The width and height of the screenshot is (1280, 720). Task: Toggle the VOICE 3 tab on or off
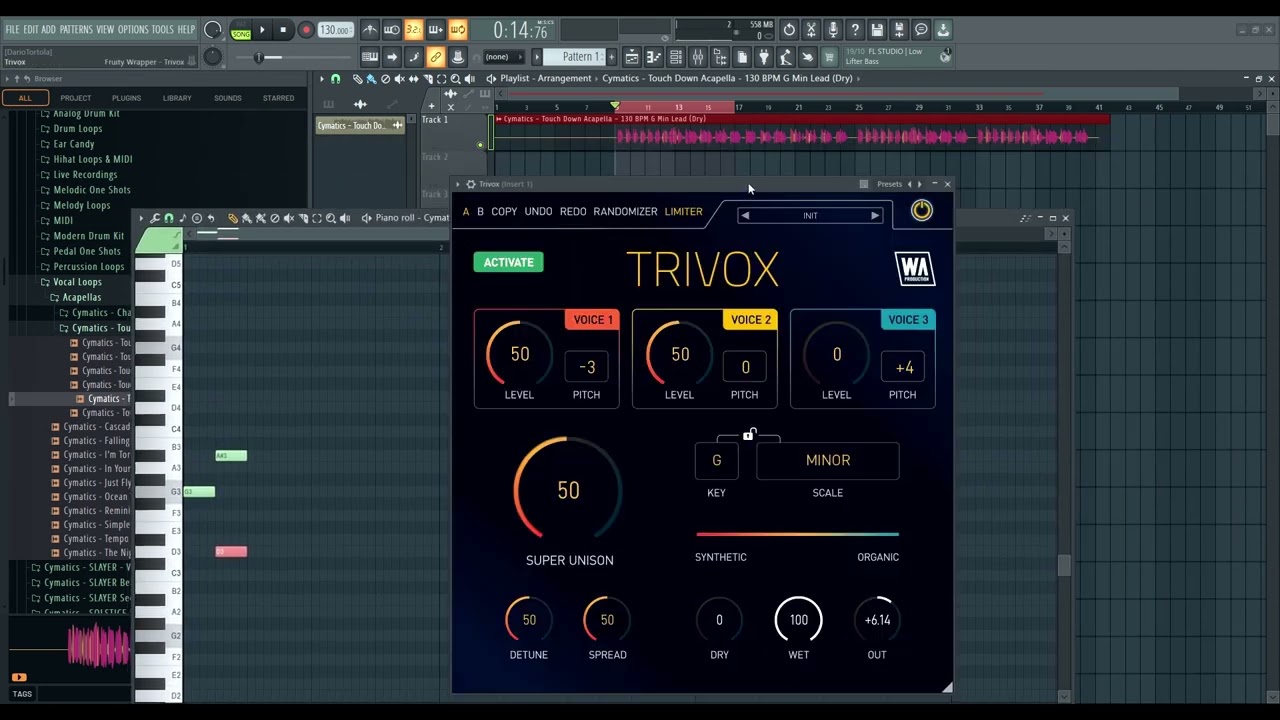pos(908,320)
